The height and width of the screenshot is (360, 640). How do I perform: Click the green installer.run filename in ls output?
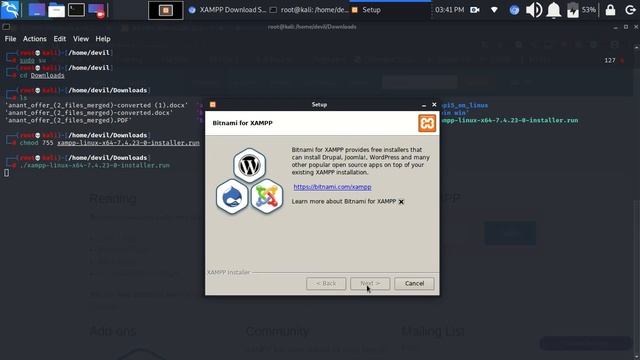509,120
